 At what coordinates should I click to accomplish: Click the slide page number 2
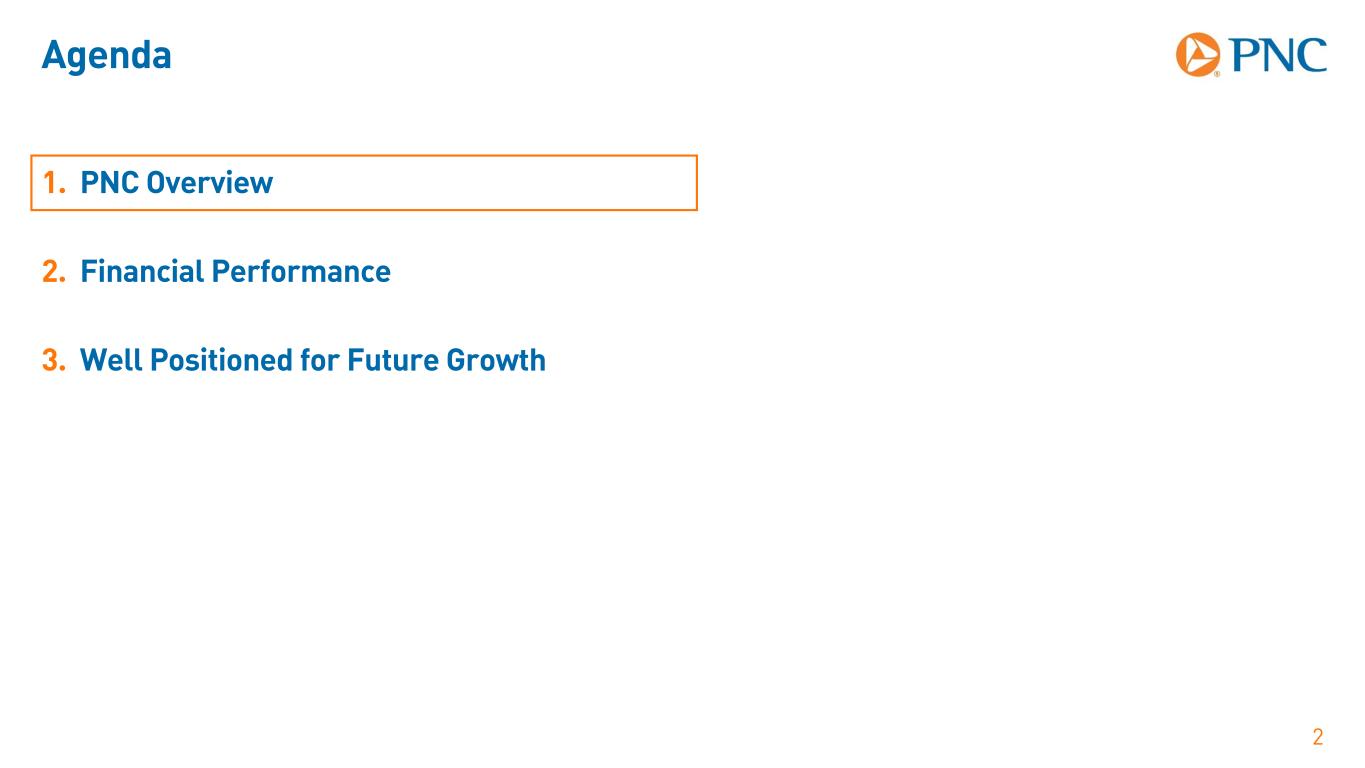click(x=1317, y=738)
